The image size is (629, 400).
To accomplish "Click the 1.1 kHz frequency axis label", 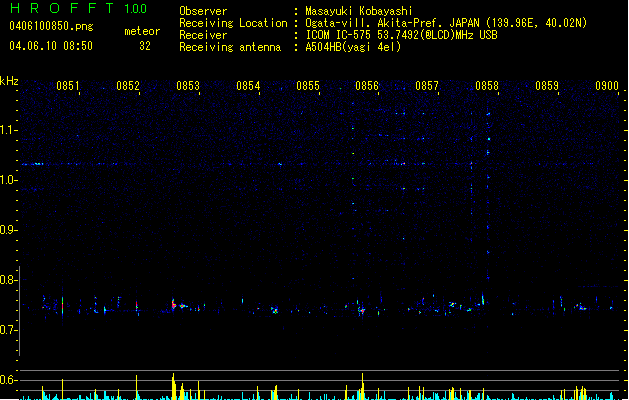I will pos(9,130).
